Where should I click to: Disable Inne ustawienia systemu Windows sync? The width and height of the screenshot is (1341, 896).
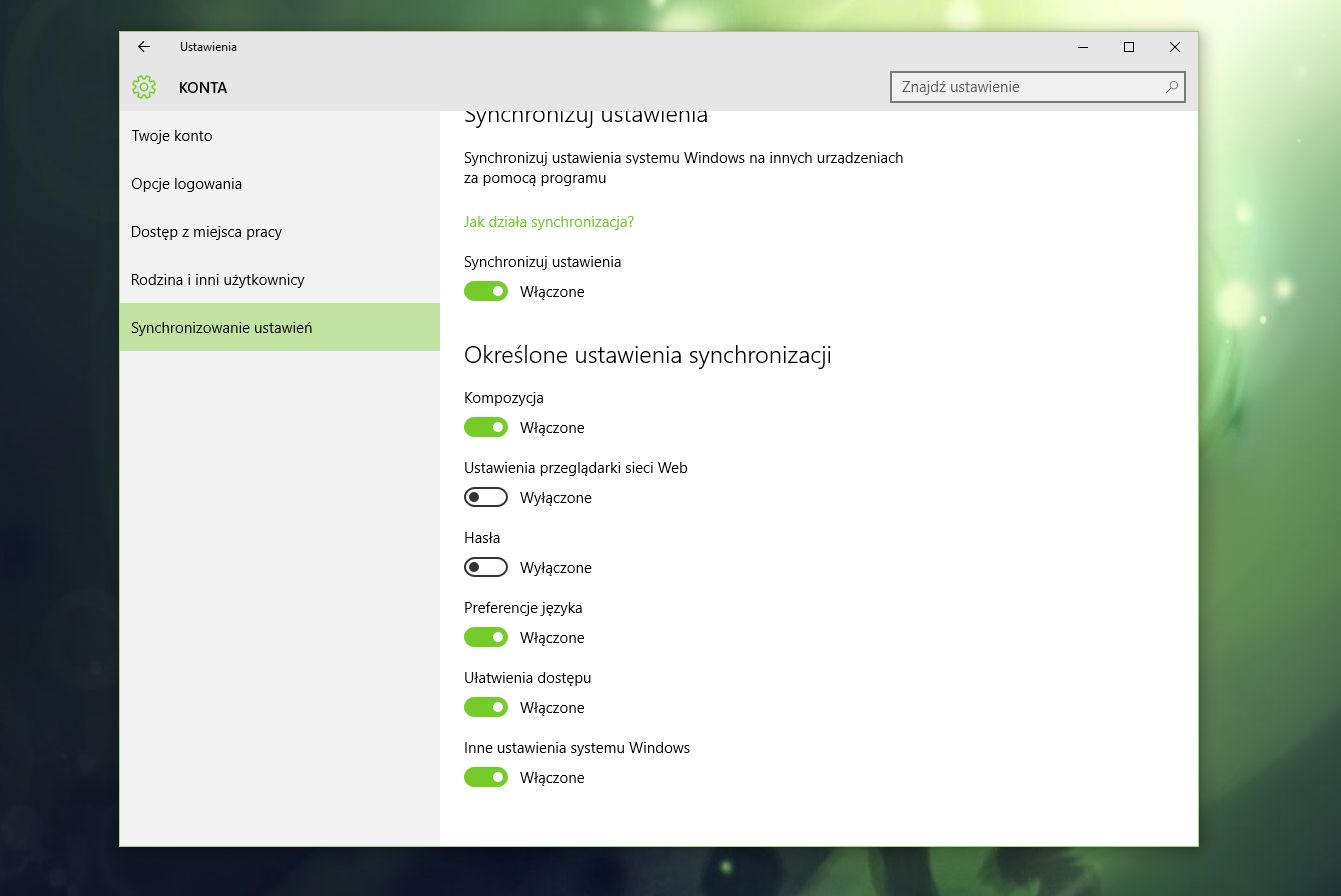tap(486, 777)
